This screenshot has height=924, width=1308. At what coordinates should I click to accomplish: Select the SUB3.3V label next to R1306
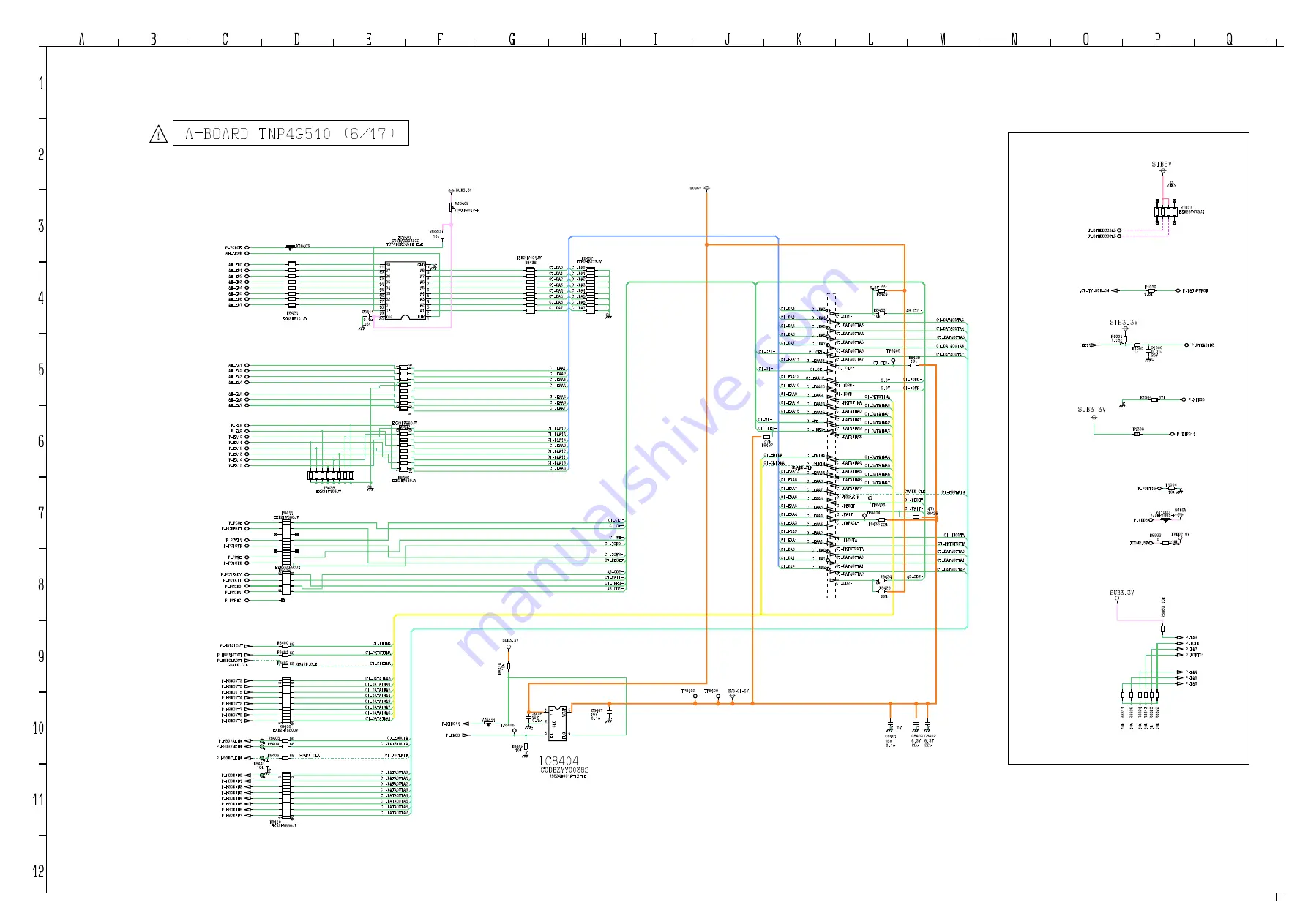point(1091,410)
